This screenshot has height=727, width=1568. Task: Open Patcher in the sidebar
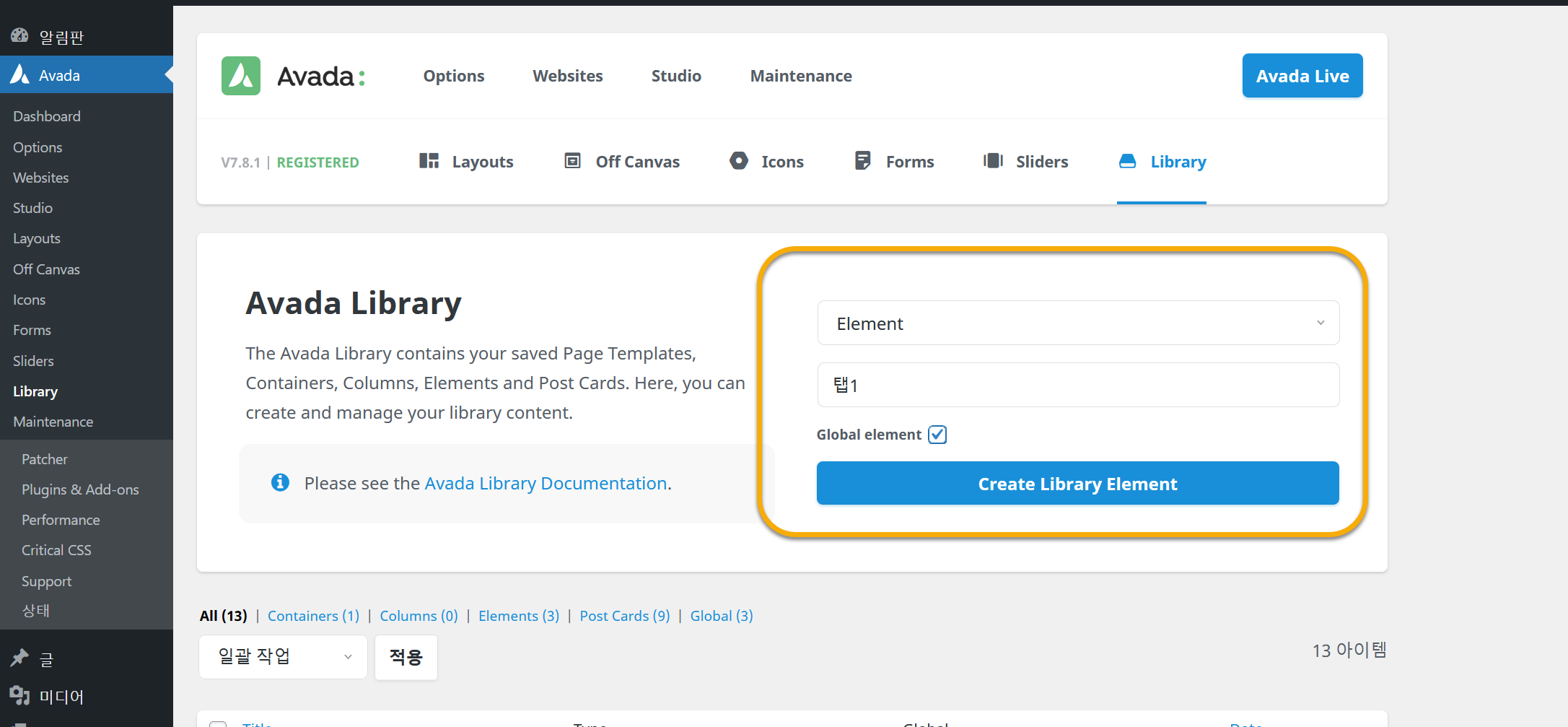point(45,459)
